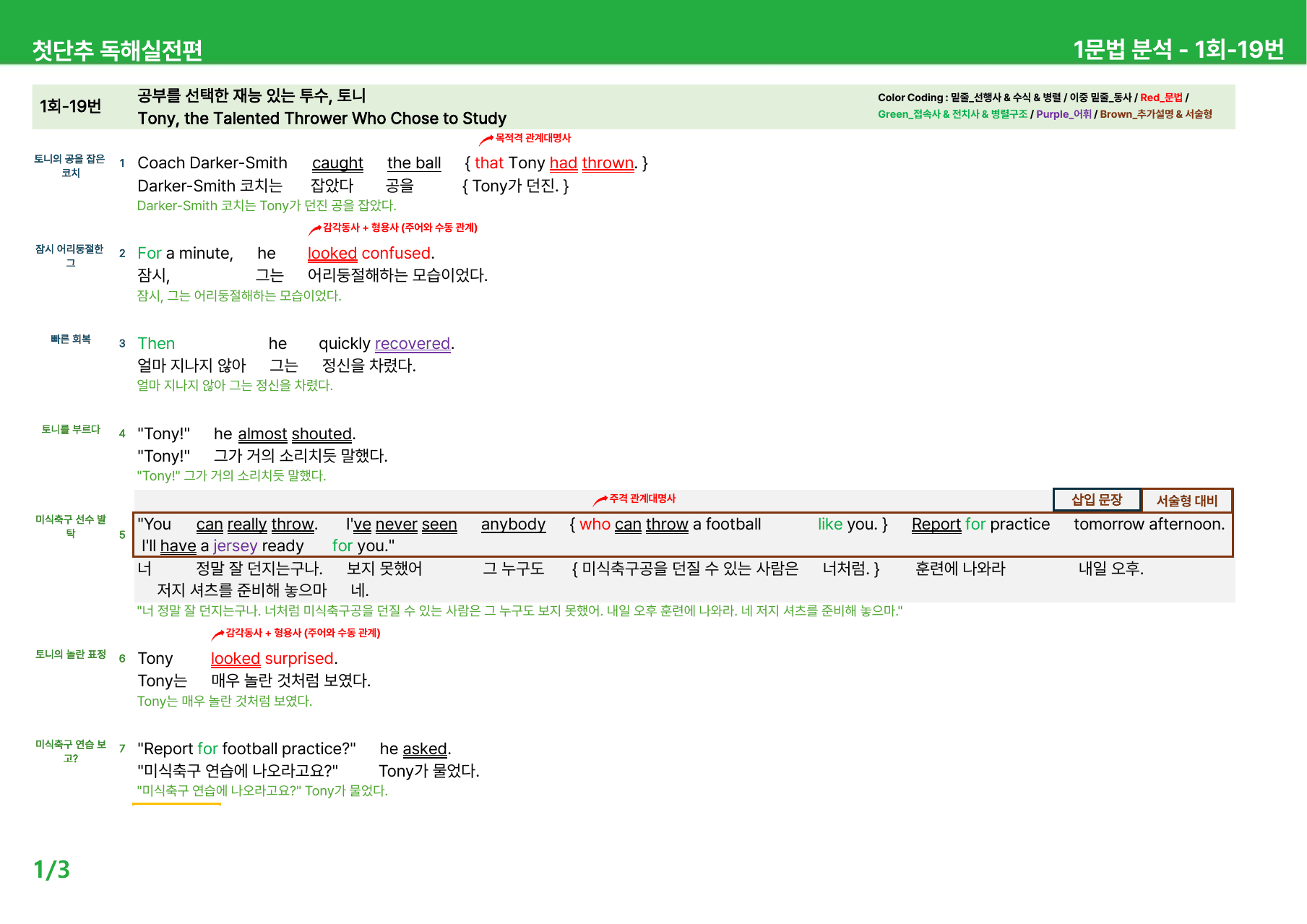Click the arrow above 'looked surprised'
This screenshot has width=1307, height=924.
[x=217, y=635]
